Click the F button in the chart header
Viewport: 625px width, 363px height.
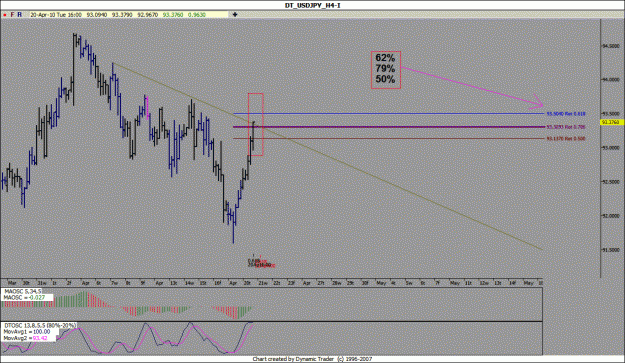pyautogui.click(x=12, y=15)
